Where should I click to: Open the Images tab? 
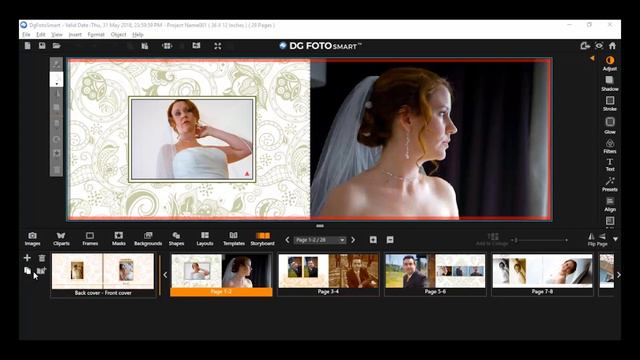click(32, 239)
